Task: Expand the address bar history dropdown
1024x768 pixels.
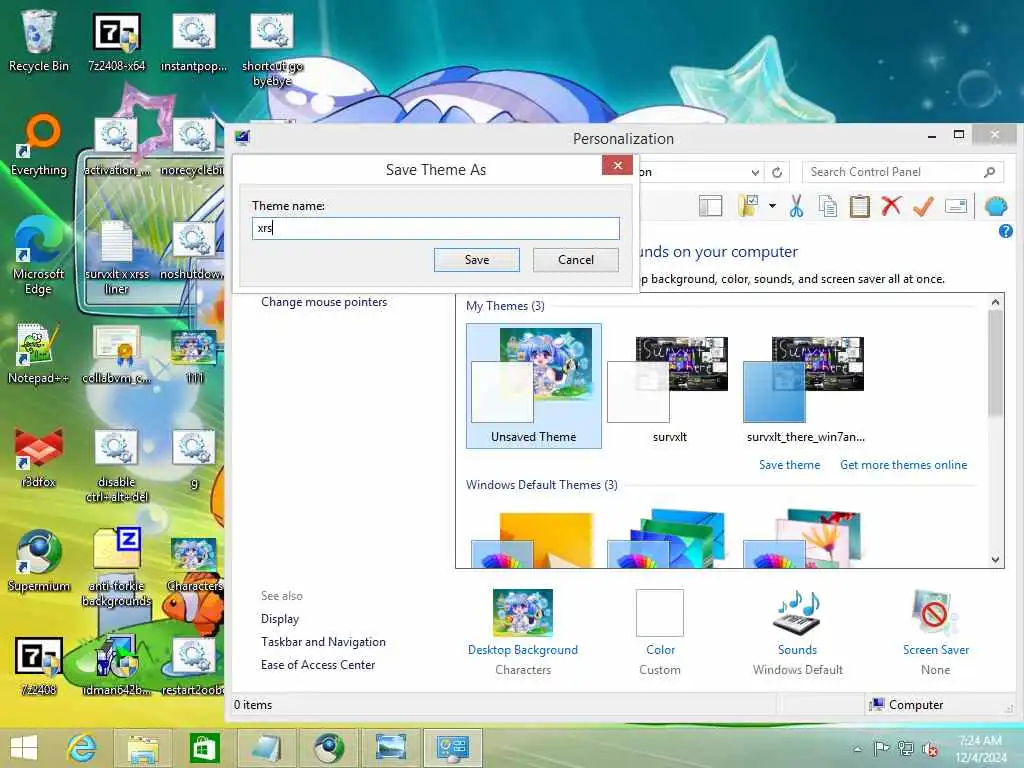Action: click(755, 172)
